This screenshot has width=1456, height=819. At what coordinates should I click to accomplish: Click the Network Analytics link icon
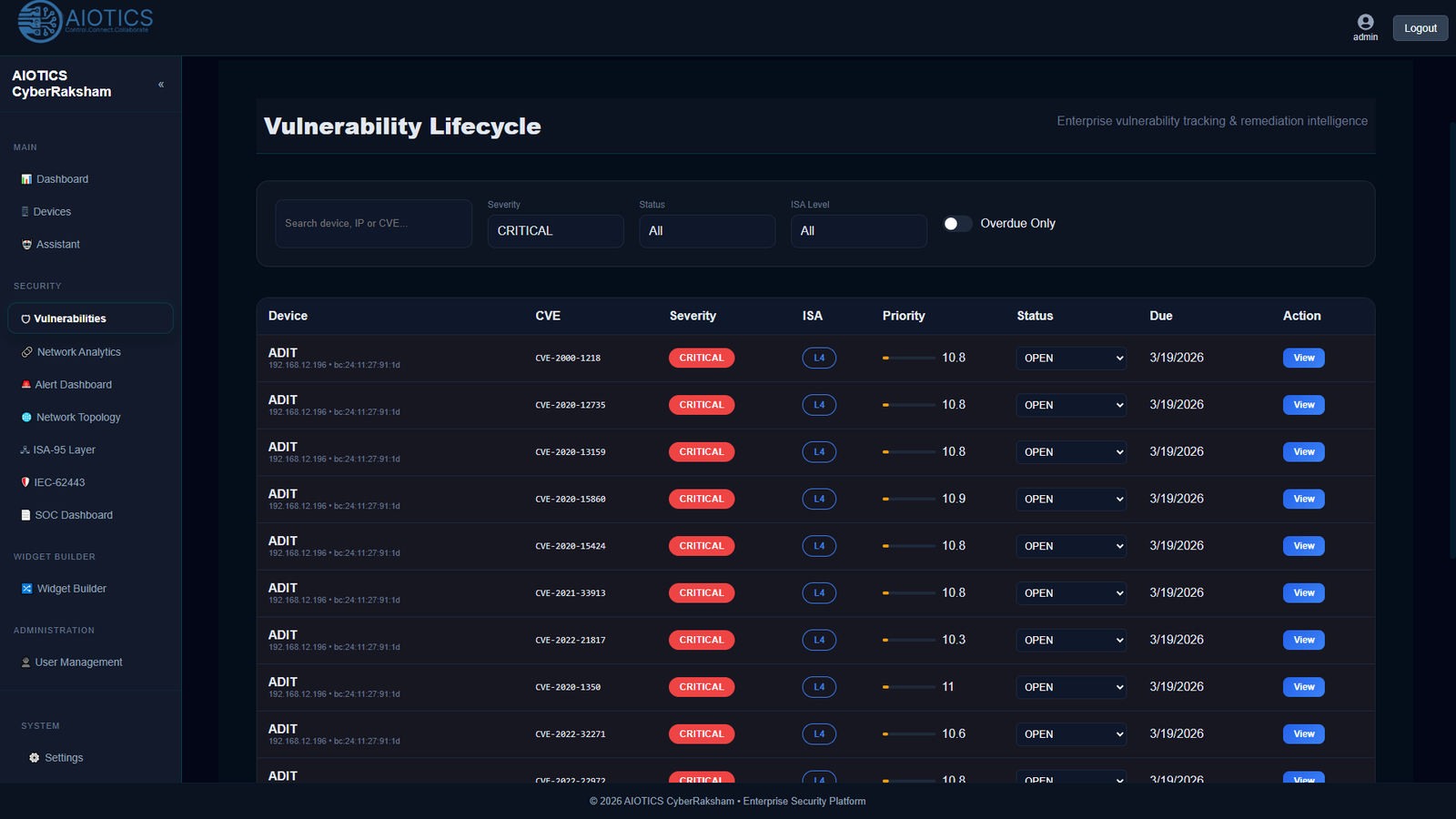pyautogui.click(x=27, y=352)
